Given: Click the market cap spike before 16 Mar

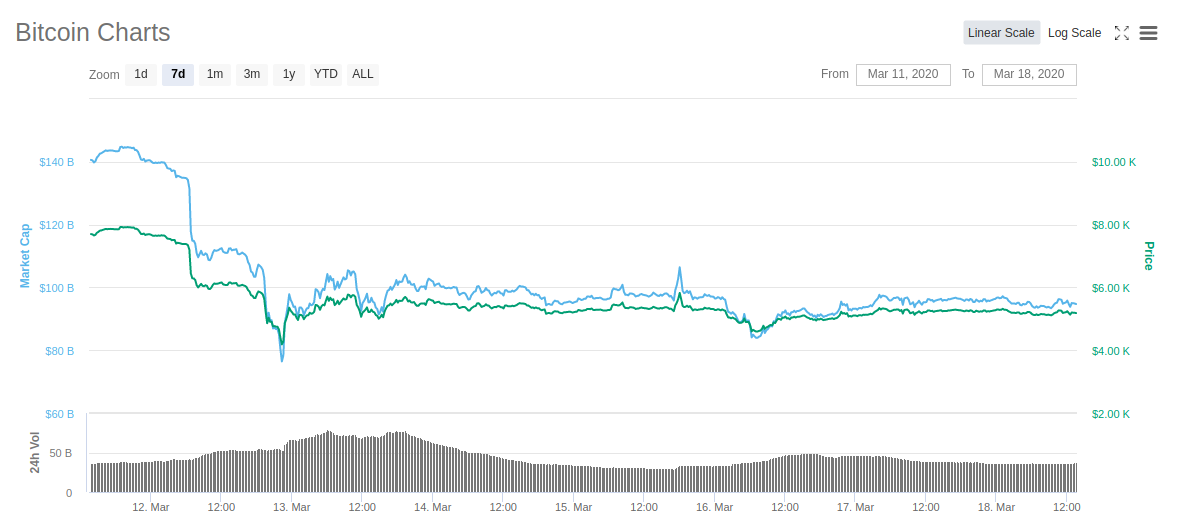Looking at the screenshot, I should pos(680,267).
